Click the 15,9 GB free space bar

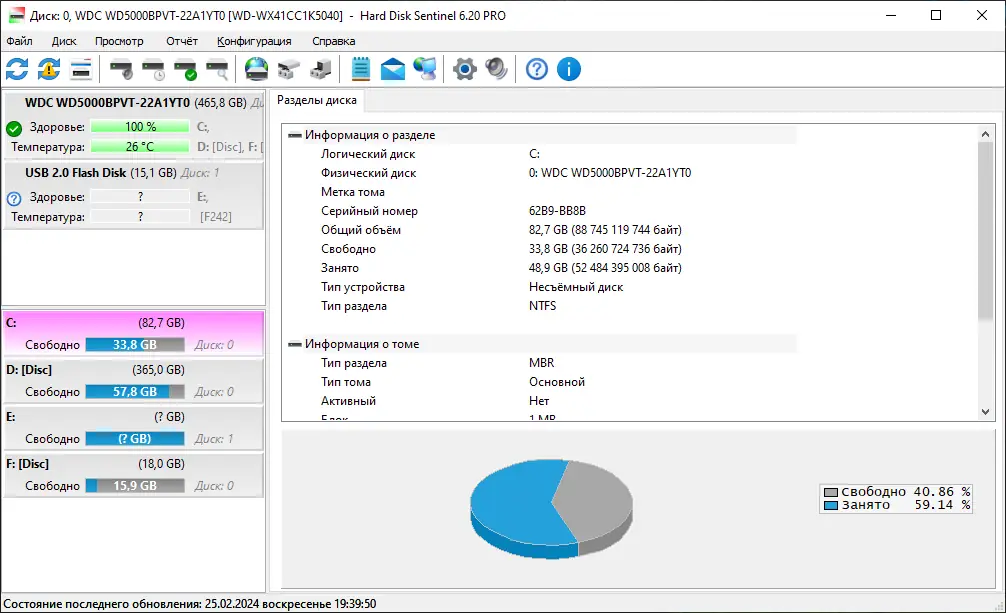coord(135,486)
